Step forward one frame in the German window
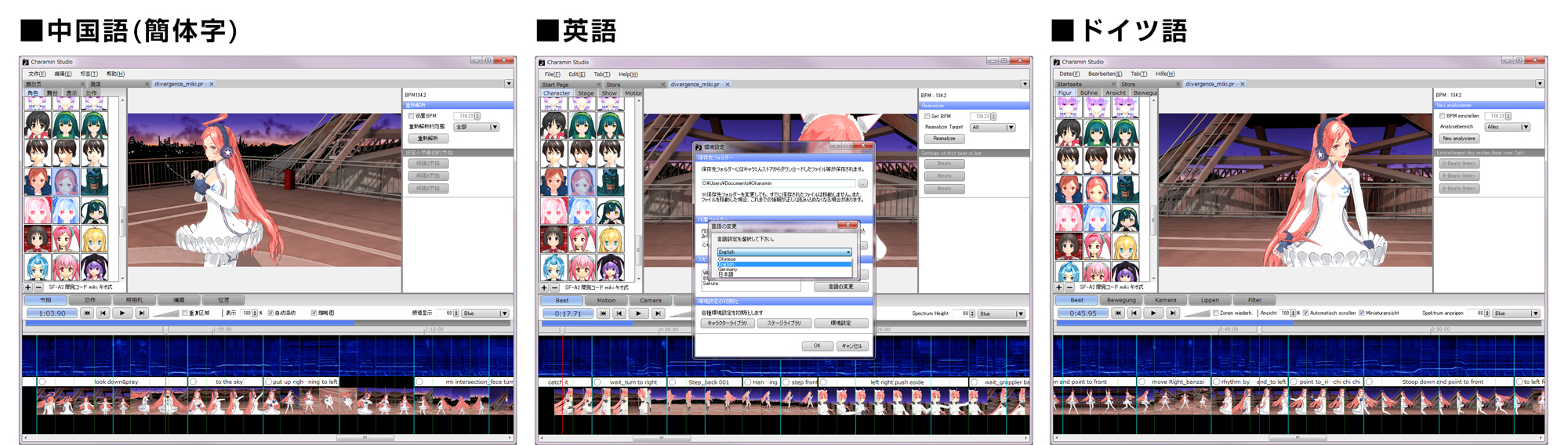The width and height of the screenshot is (1568, 445). [1172, 313]
